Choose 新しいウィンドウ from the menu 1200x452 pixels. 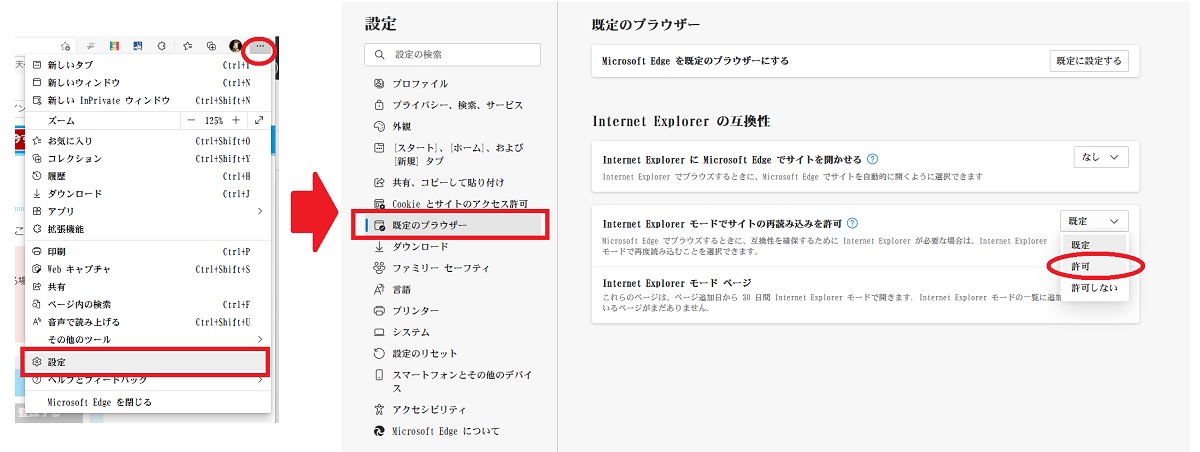(147, 82)
